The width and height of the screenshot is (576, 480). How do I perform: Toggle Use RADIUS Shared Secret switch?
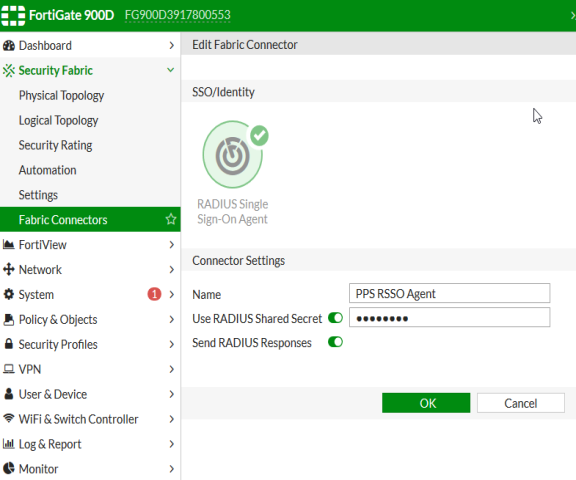click(x=335, y=318)
